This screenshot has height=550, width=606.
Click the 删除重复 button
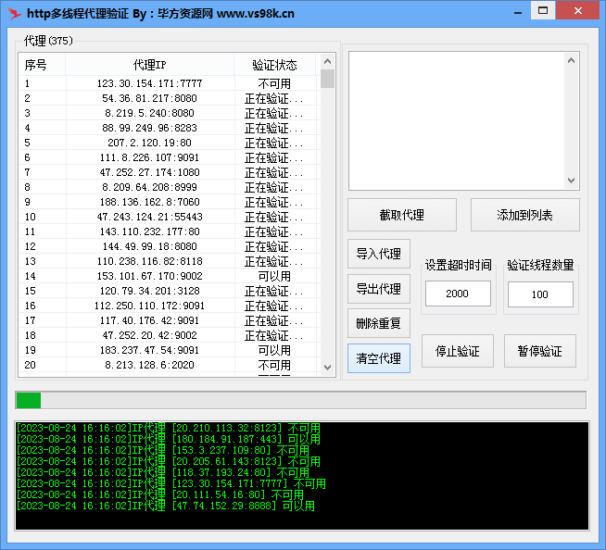[x=379, y=323]
